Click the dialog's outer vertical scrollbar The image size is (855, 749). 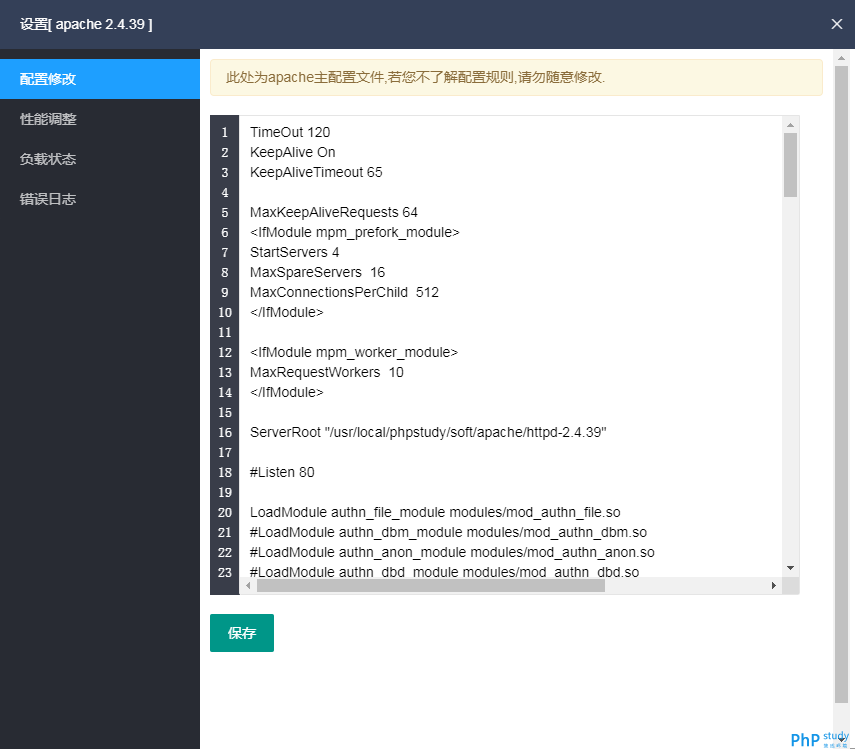(841, 380)
